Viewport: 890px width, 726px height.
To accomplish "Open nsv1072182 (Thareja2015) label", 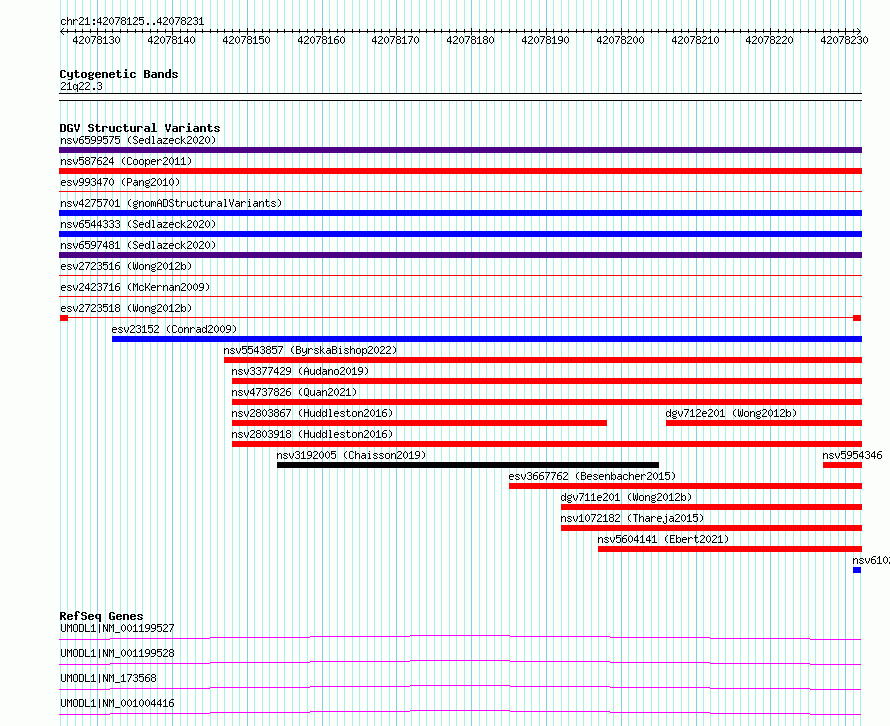I will click(632, 518).
